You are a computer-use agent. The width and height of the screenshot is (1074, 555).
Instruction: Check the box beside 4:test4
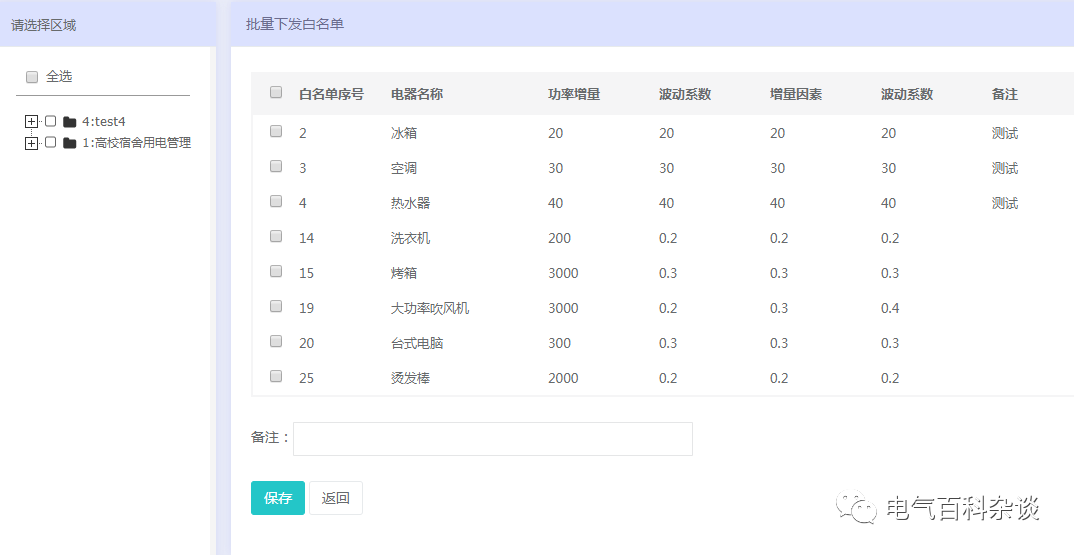[50, 121]
